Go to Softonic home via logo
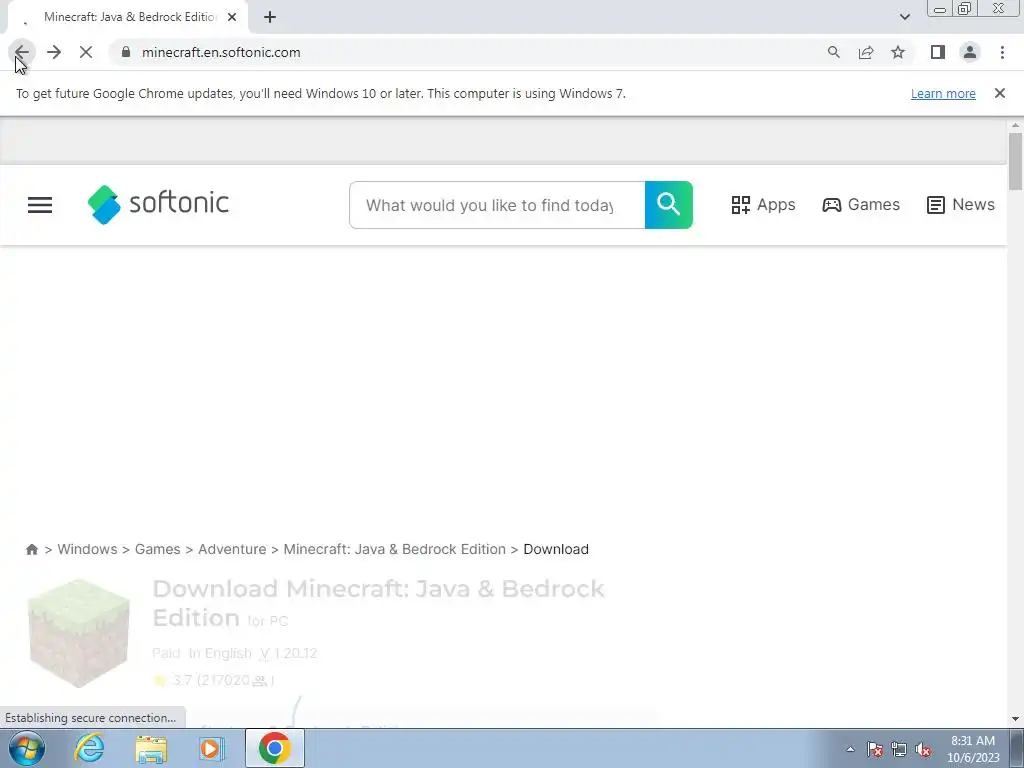Viewport: 1024px width, 768px height. tap(158, 204)
